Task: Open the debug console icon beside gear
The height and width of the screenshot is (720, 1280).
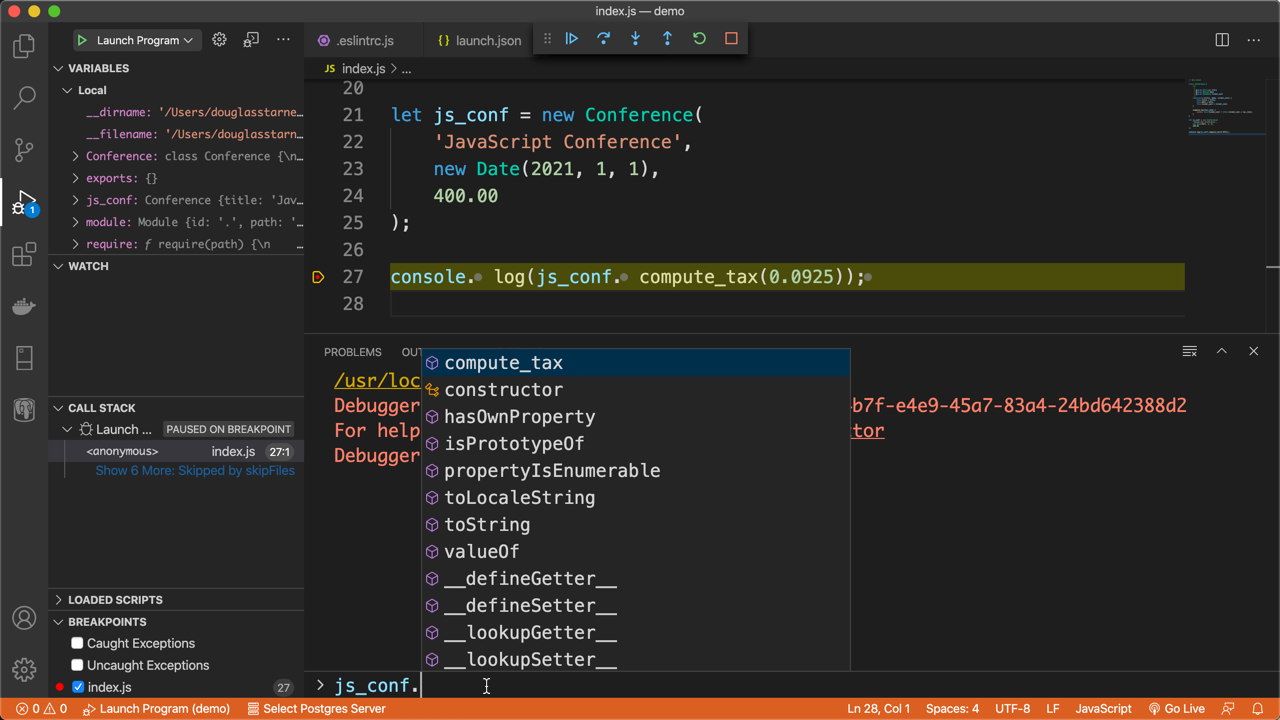Action: 251,40
